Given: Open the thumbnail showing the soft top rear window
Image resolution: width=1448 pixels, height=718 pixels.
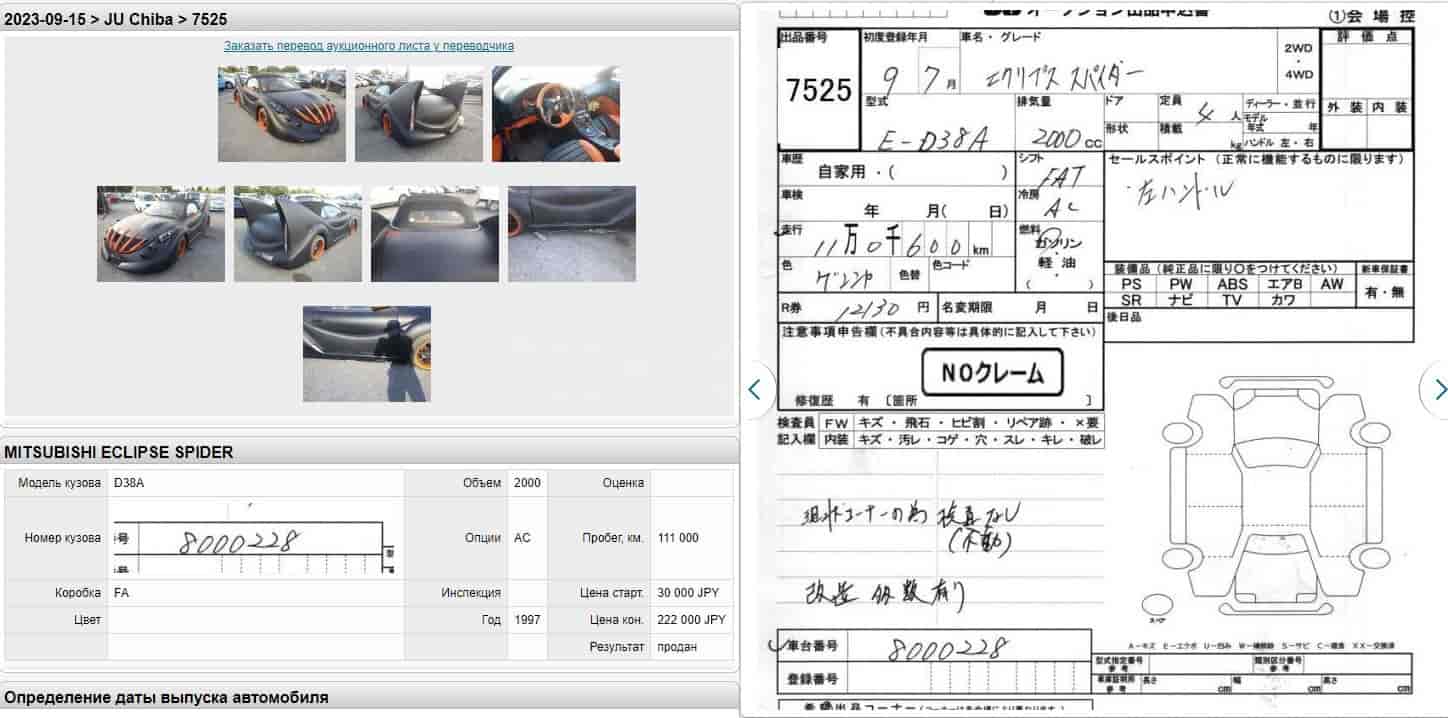Looking at the screenshot, I should pos(435,234).
